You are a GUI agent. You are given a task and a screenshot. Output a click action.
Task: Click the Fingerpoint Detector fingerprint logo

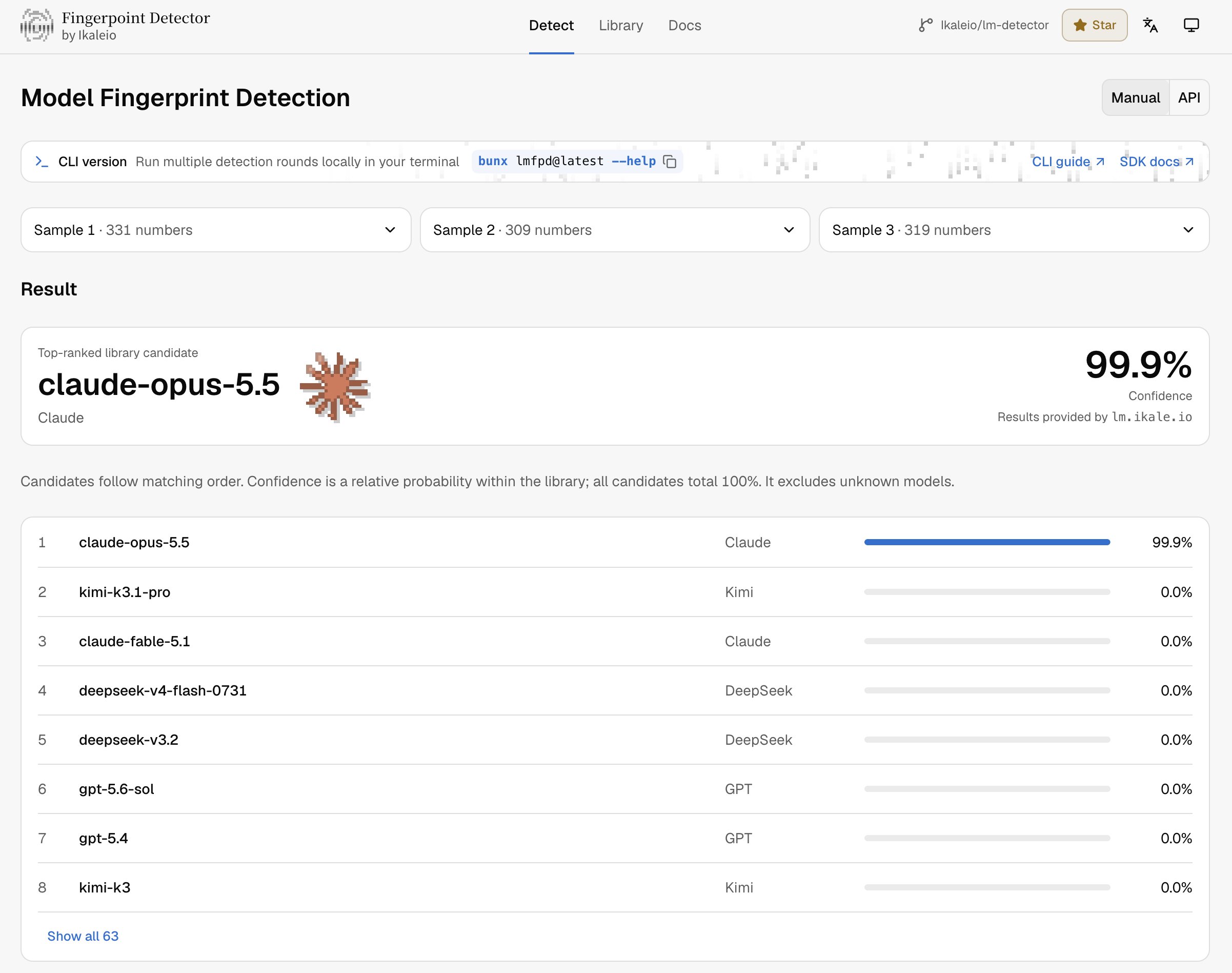tap(37, 26)
